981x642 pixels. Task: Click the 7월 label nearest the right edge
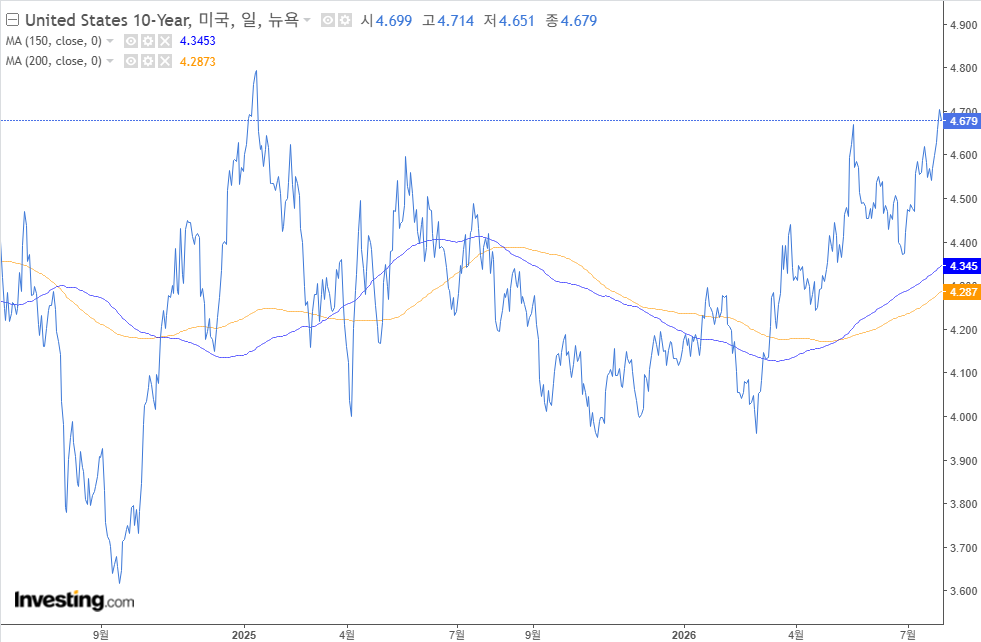tap(908, 635)
